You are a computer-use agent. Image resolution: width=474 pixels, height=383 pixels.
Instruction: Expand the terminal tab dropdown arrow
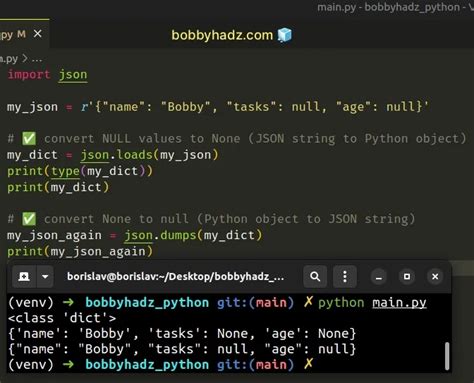[x=45, y=277]
